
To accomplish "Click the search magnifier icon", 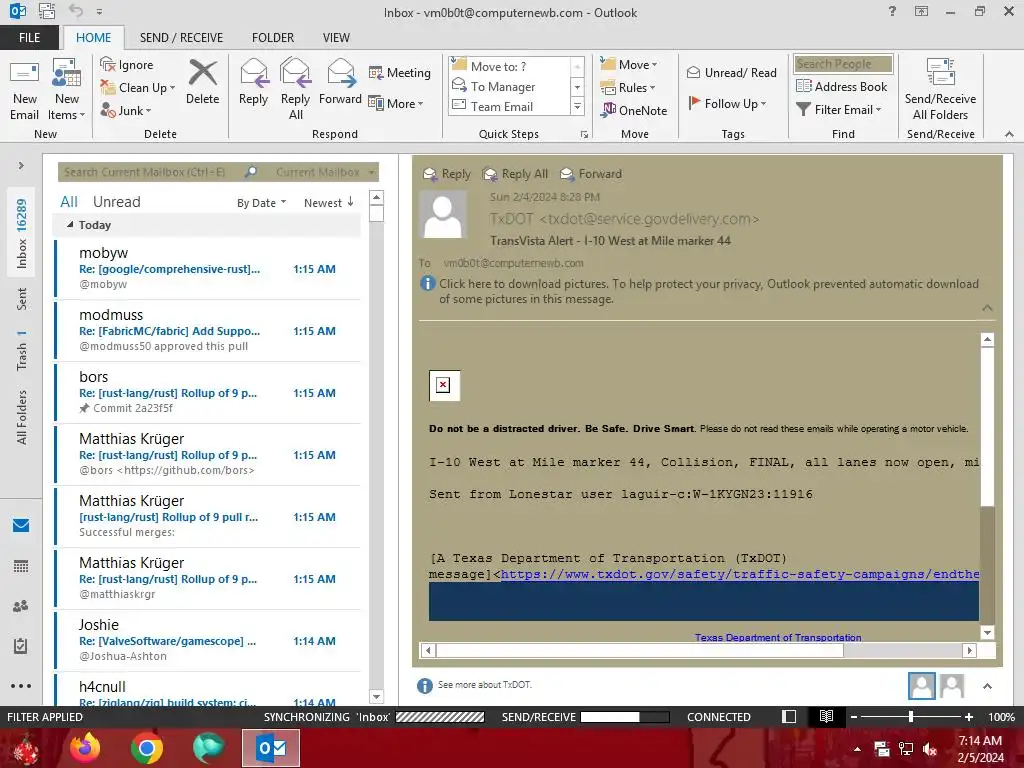I will tap(251, 172).
